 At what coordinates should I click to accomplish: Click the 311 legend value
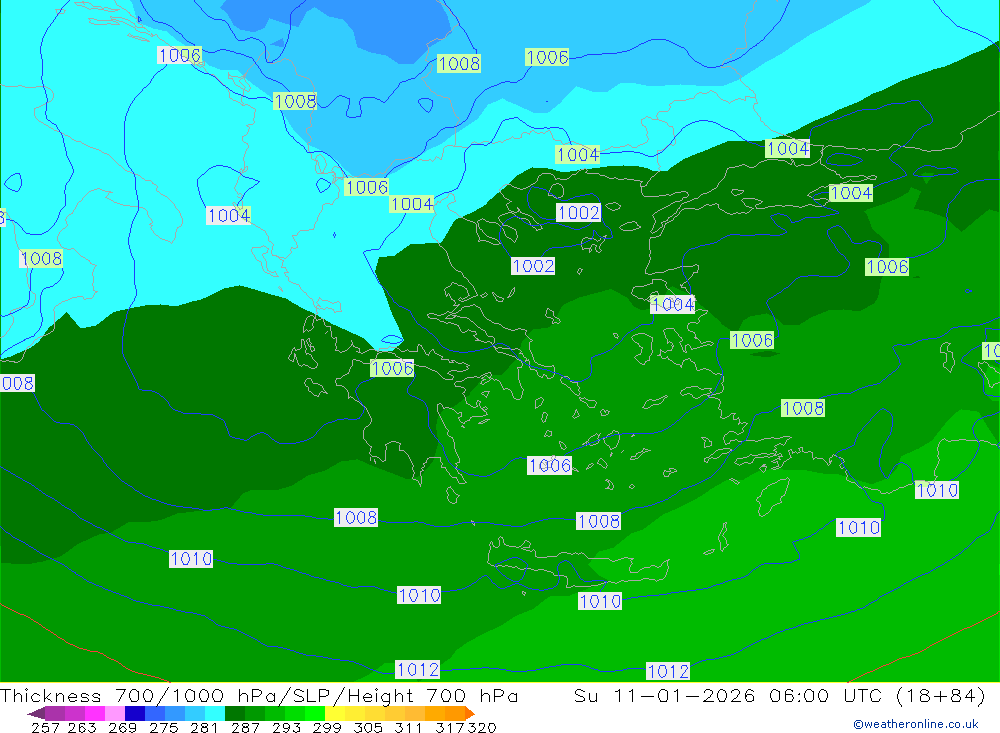(x=408, y=727)
